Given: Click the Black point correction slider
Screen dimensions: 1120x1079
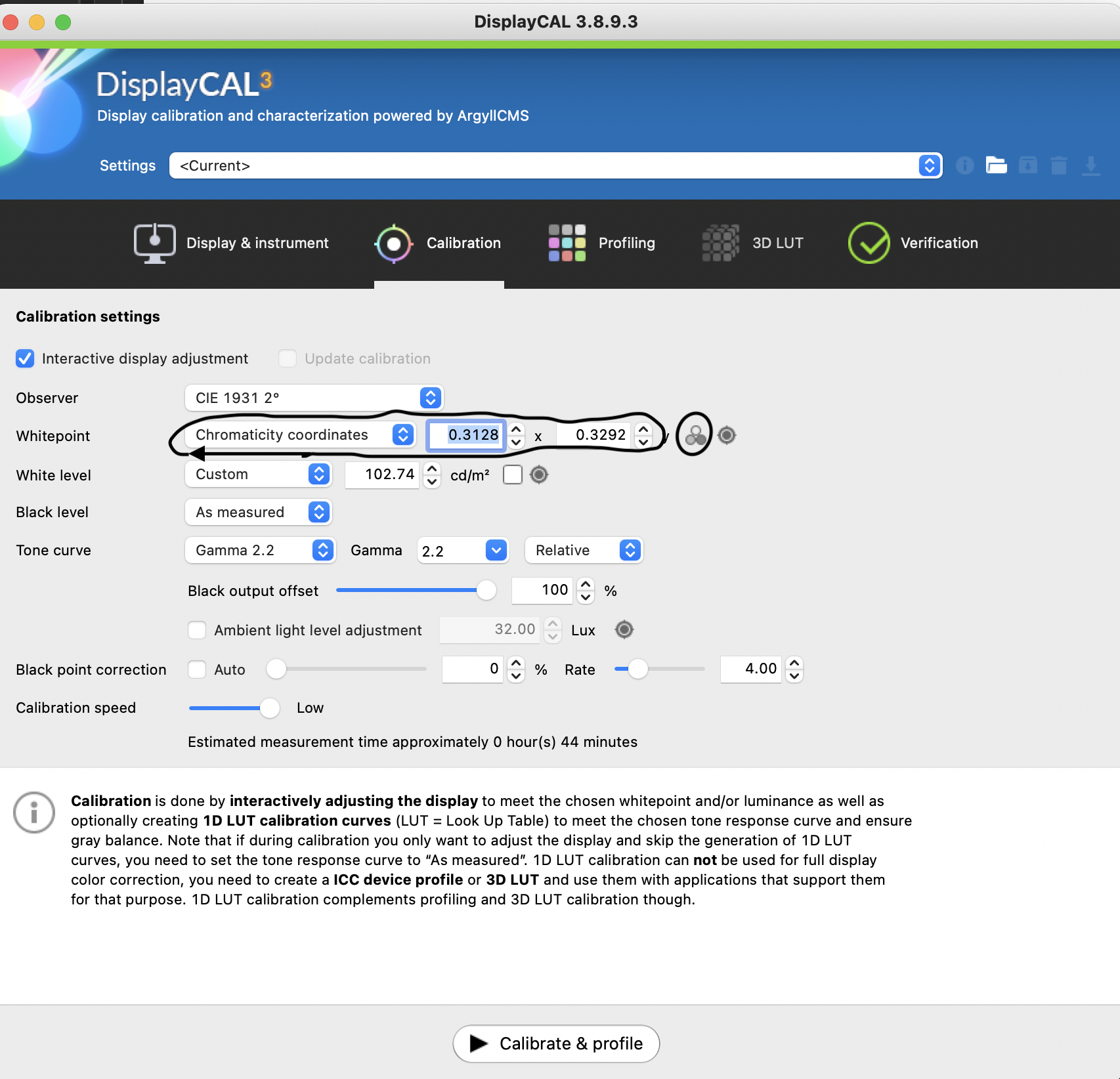Looking at the screenshot, I should tap(347, 669).
